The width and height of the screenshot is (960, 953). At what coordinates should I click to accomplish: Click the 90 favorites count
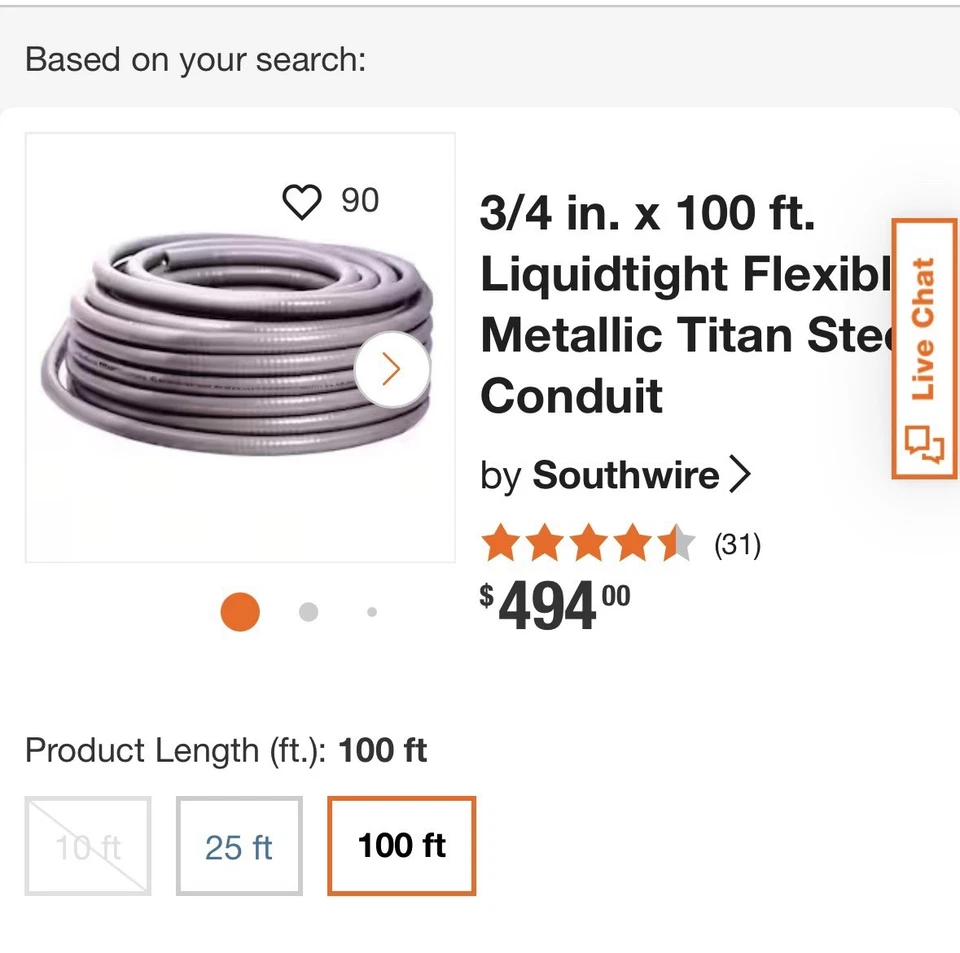pos(360,201)
